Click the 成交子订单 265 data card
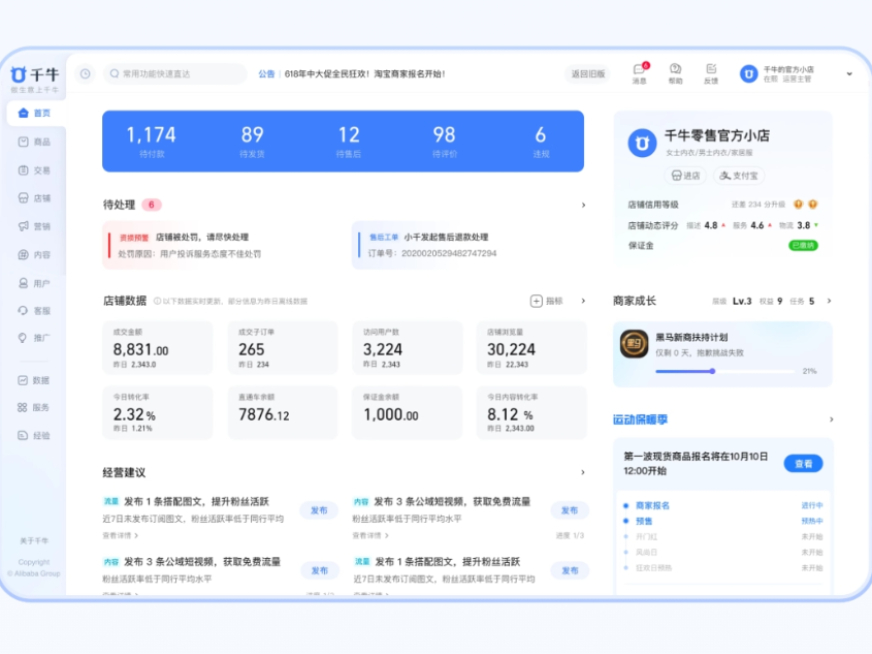 [x=283, y=348]
